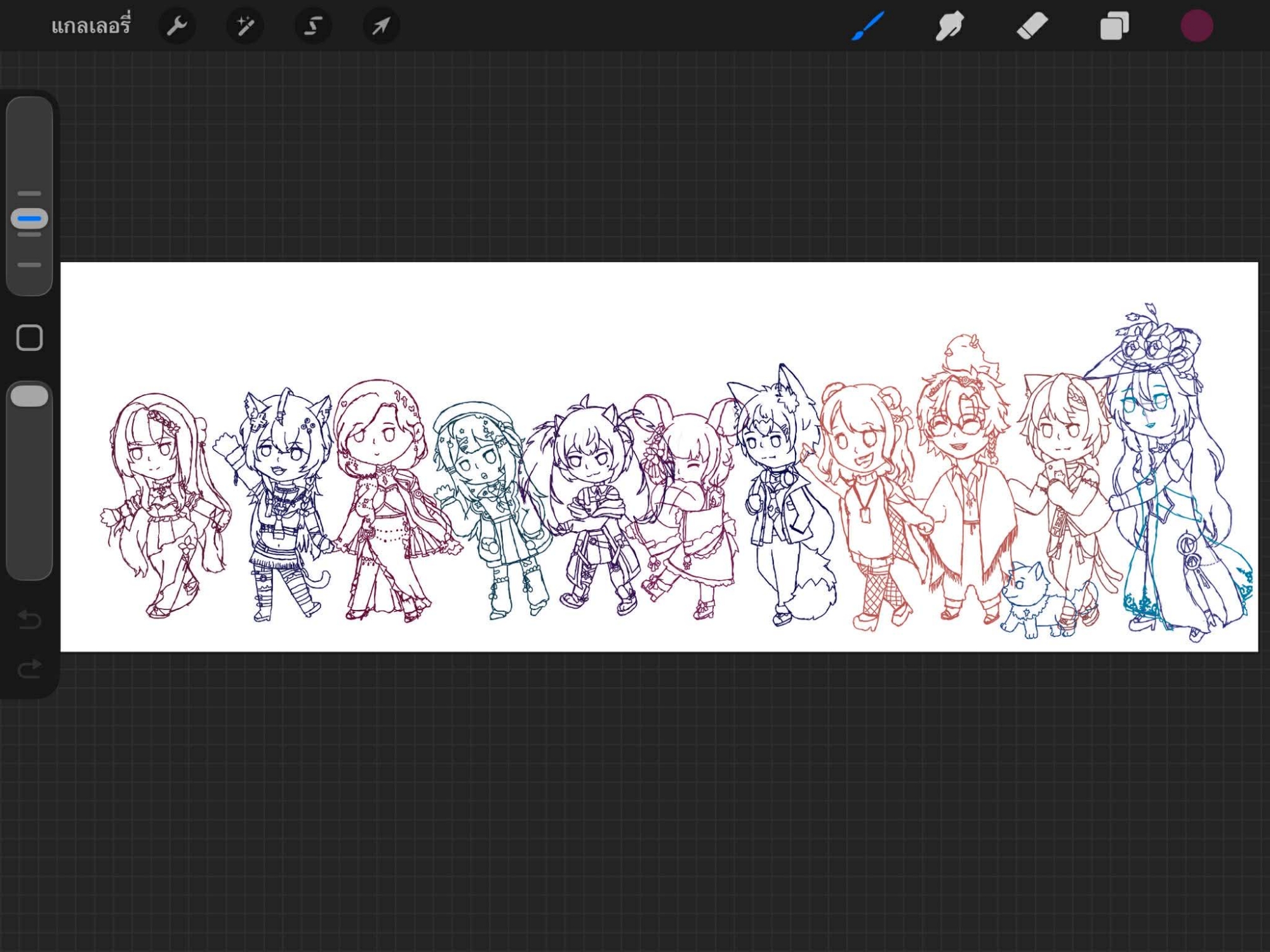This screenshot has height=952, width=1270.
Task: Open the active maroon color swatch
Action: [x=1196, y=26]
